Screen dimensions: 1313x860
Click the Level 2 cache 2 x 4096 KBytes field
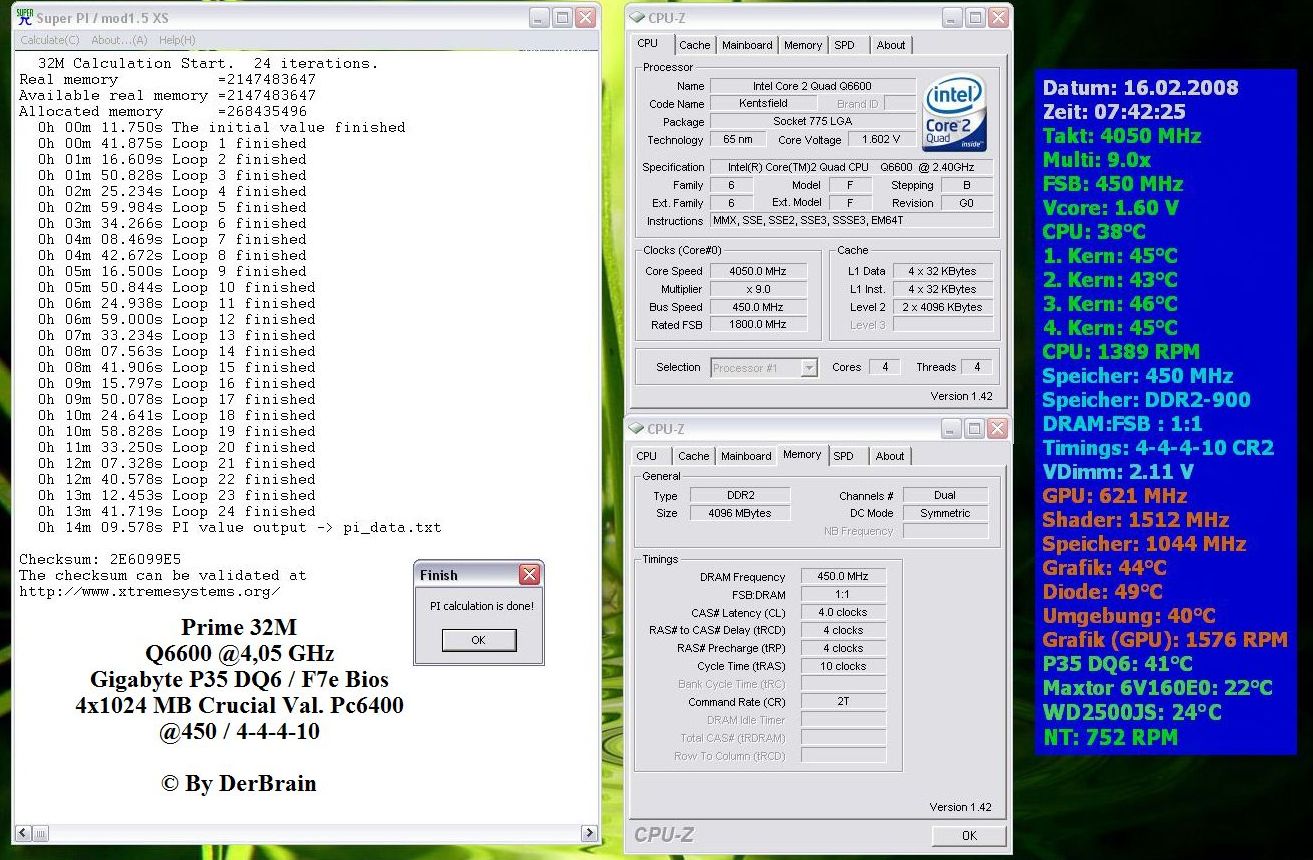(x=943, y=307)
